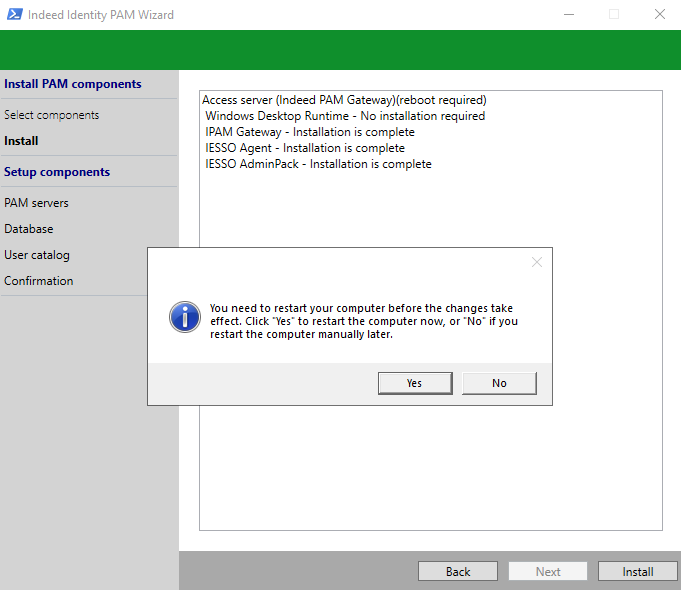Image resolution: width=681 pixels, height=590 pixels.
Task: Close the PAM Wizard window
Action: [x=659, y=15]
